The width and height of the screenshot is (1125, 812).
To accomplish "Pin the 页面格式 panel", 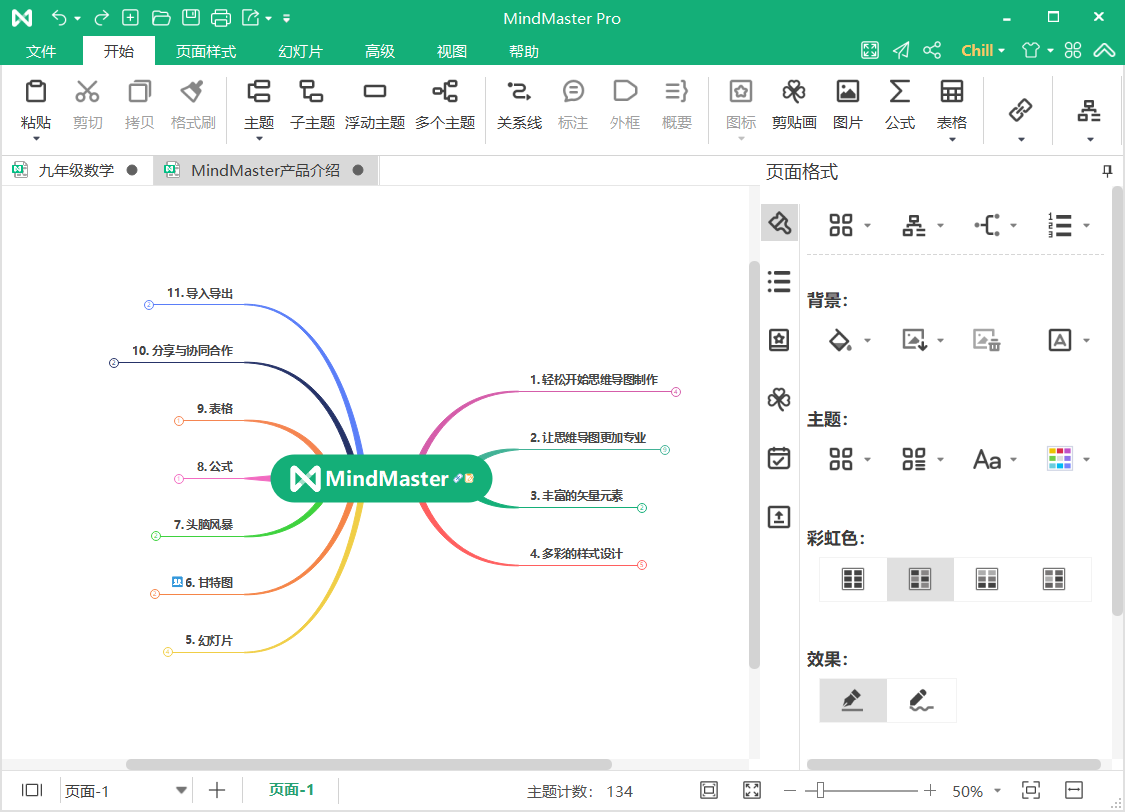I will [x=1107, y=171].
